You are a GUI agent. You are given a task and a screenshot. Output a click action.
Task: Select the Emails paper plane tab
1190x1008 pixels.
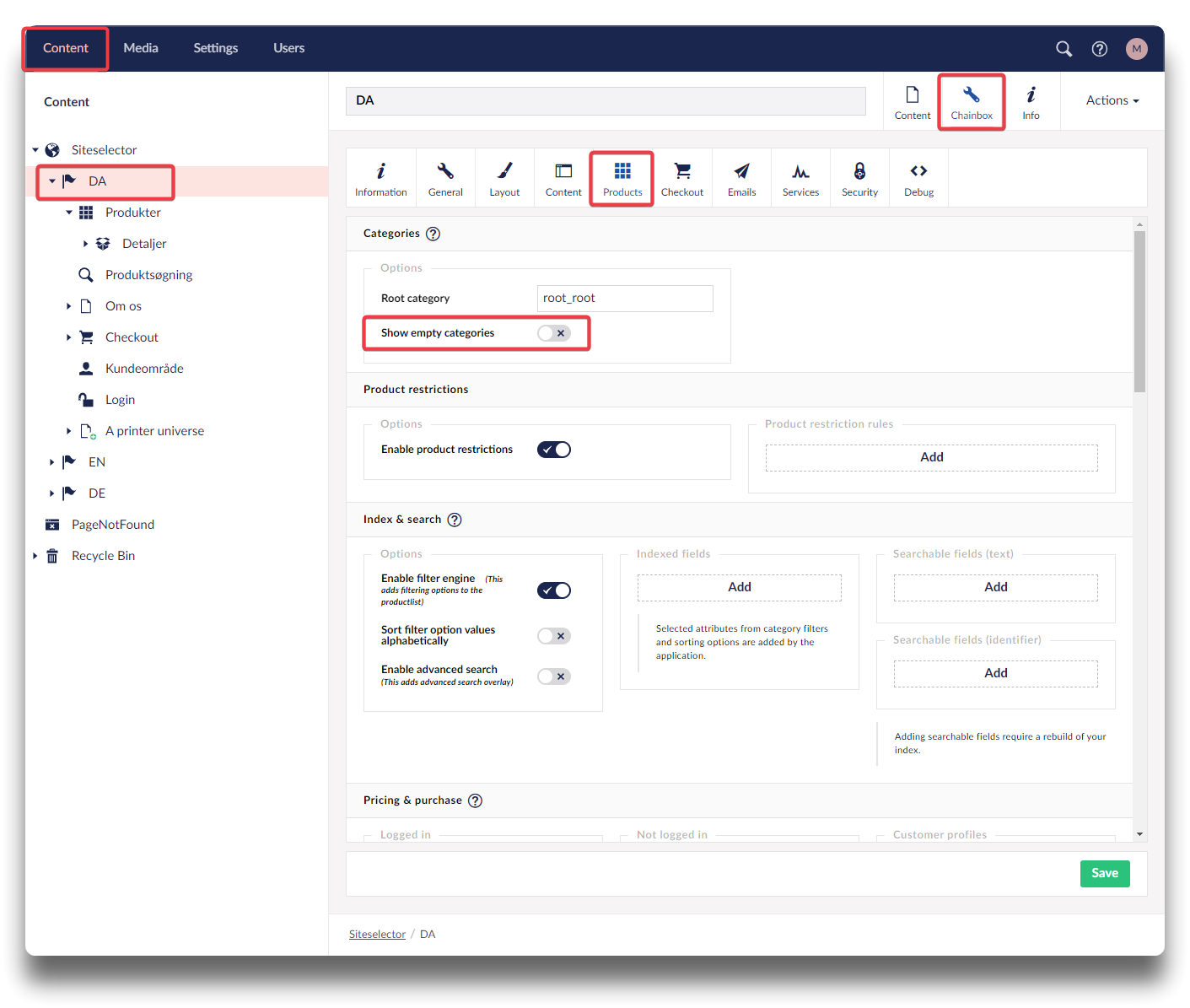(x=741, y=179)
